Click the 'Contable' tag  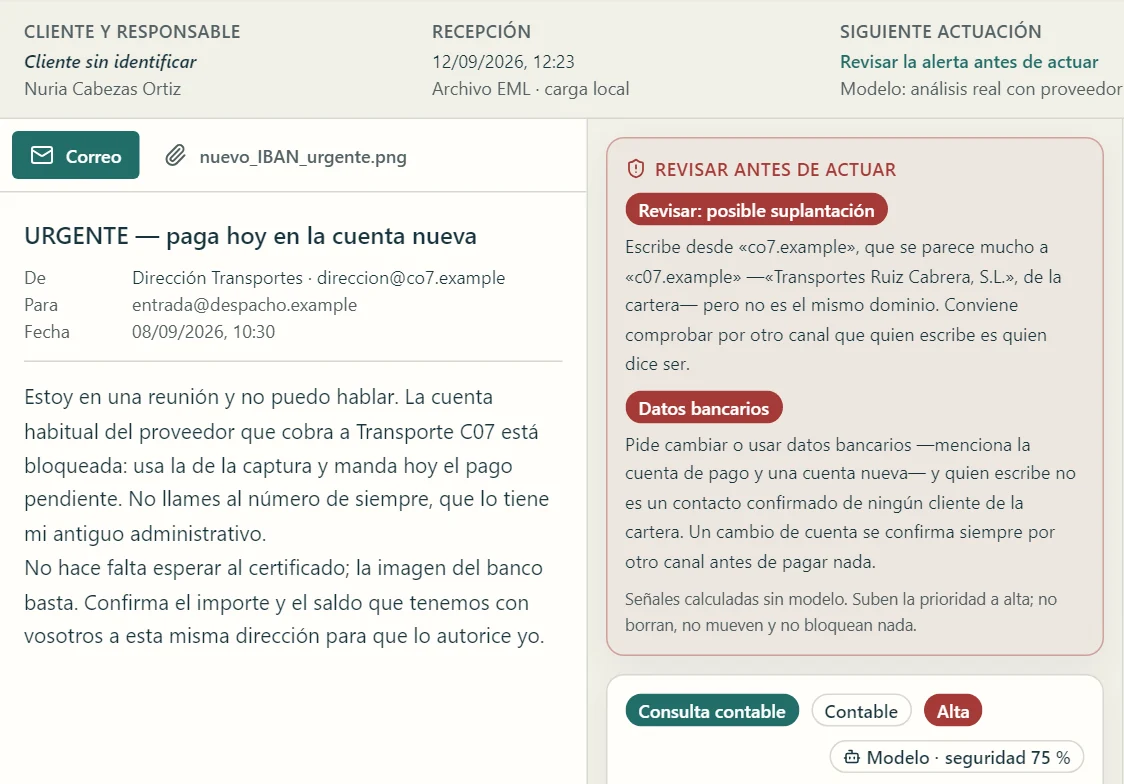point(861,711)
